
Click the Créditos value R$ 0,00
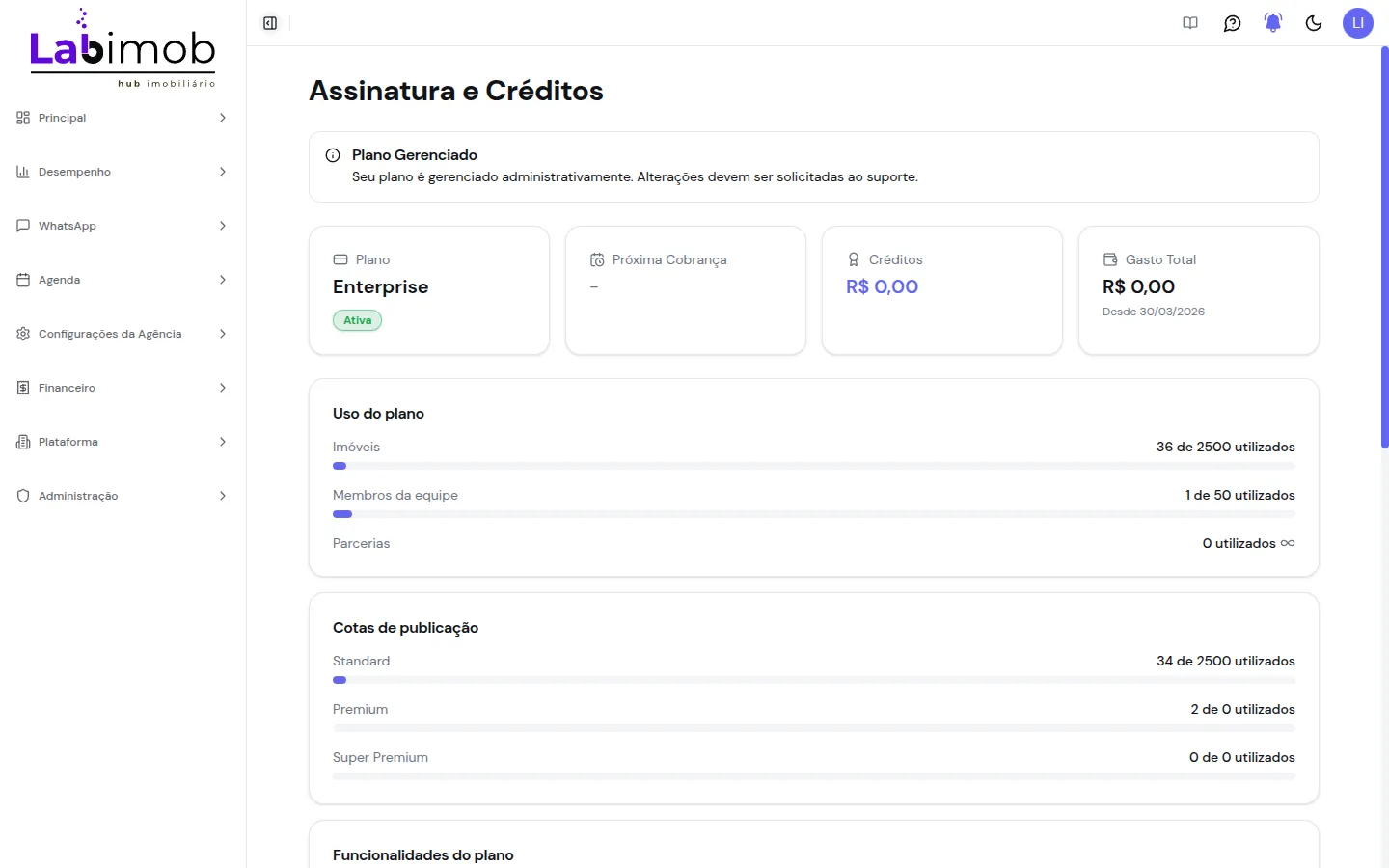tap(882, 287)
